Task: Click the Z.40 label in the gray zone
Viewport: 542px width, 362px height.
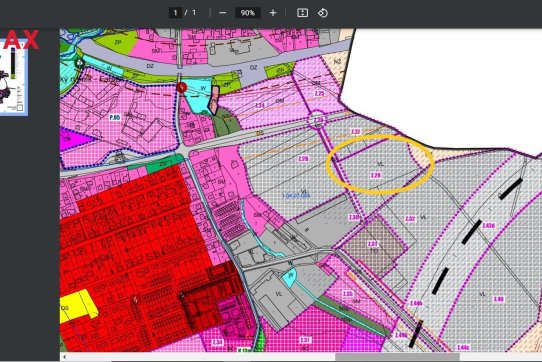Action: 498,299
